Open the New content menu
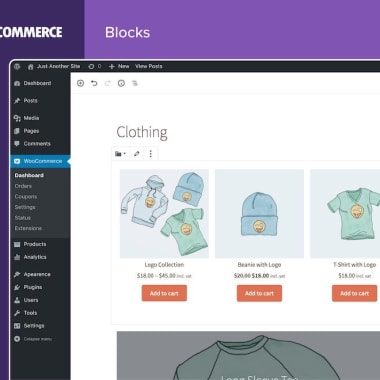Image resolution: width=380 pixels, height=380 pixels. (119, 66)
